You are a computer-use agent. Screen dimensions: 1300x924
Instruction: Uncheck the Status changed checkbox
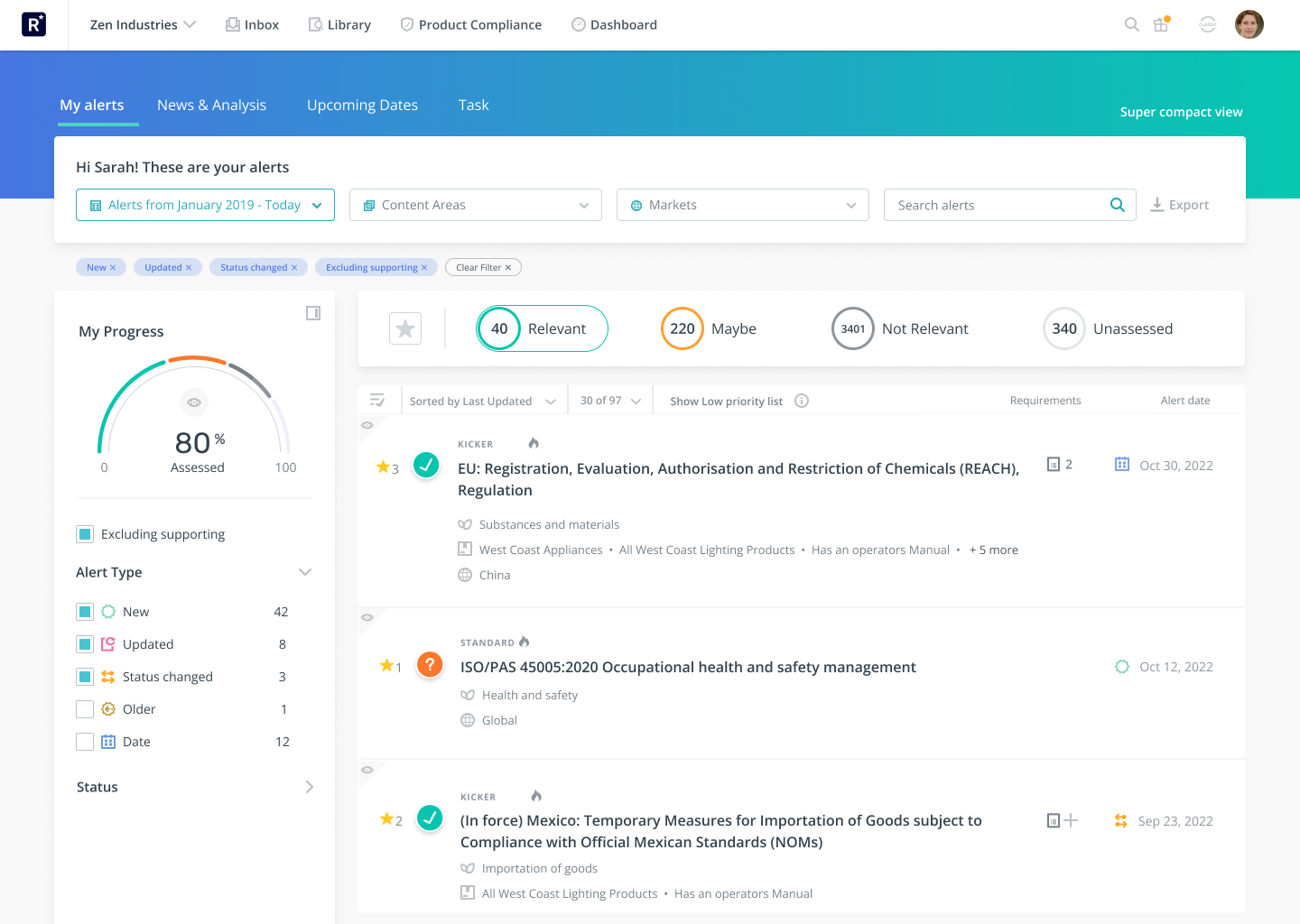point(85,677)
